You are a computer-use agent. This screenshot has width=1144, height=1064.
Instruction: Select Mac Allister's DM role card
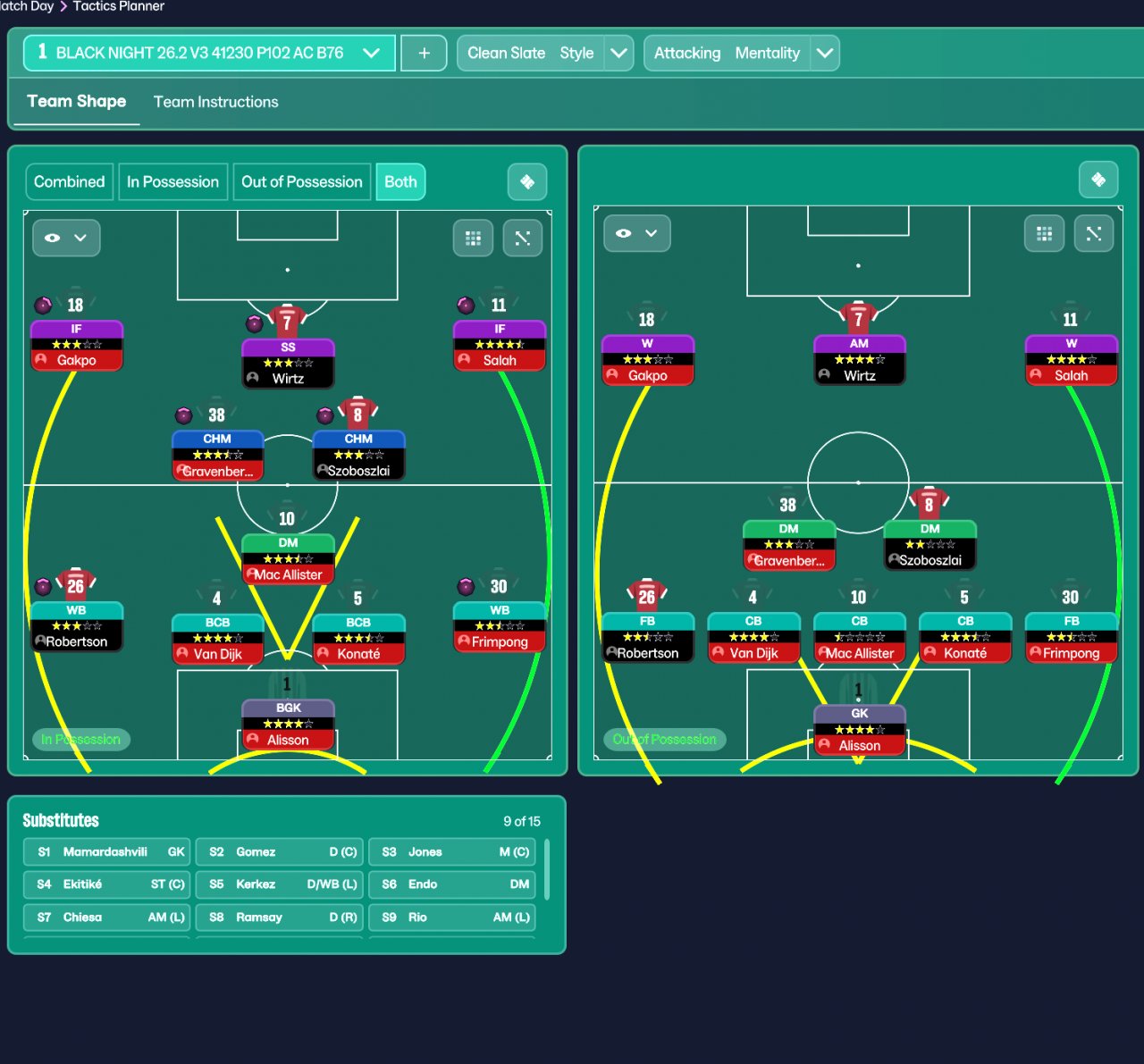[288, 558]
